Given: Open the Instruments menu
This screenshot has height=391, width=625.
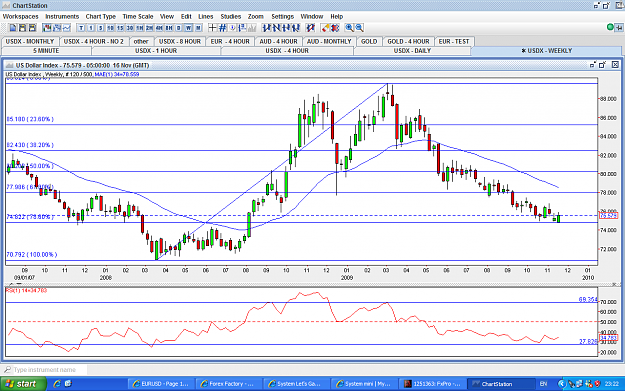Looking at the screenshot, I should (62, 16).
